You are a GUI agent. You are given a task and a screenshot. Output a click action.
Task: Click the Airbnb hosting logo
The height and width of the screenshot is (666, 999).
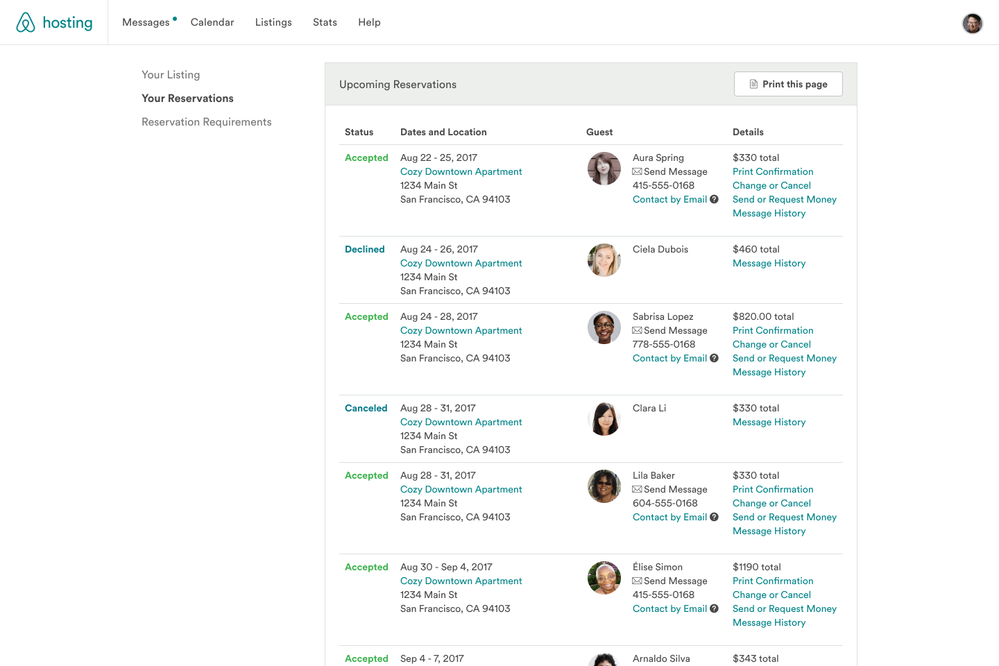54,22
